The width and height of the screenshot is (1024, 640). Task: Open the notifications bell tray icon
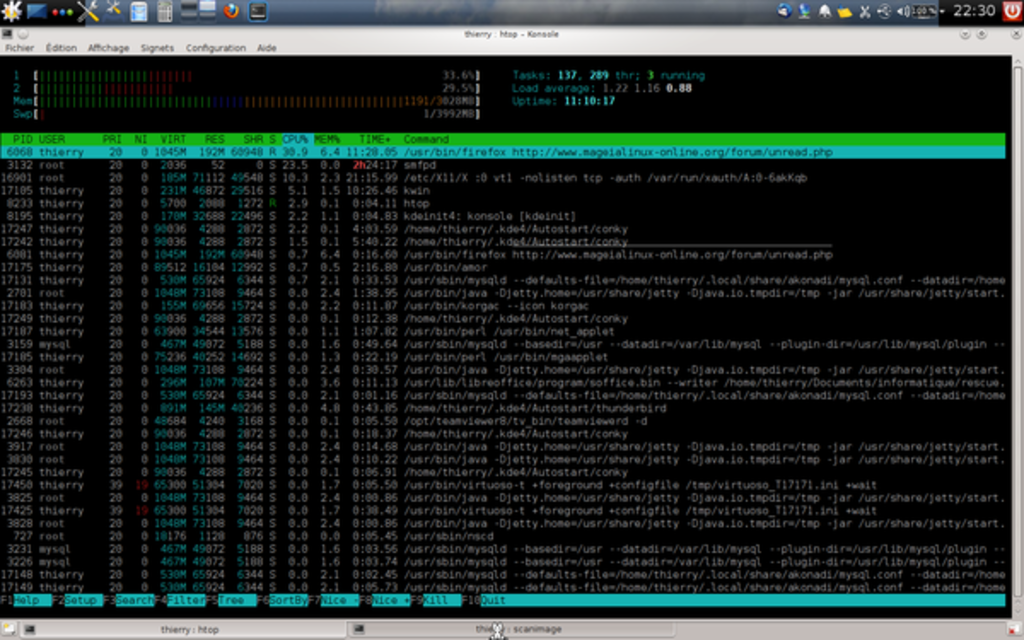click(x=825, y=12)
